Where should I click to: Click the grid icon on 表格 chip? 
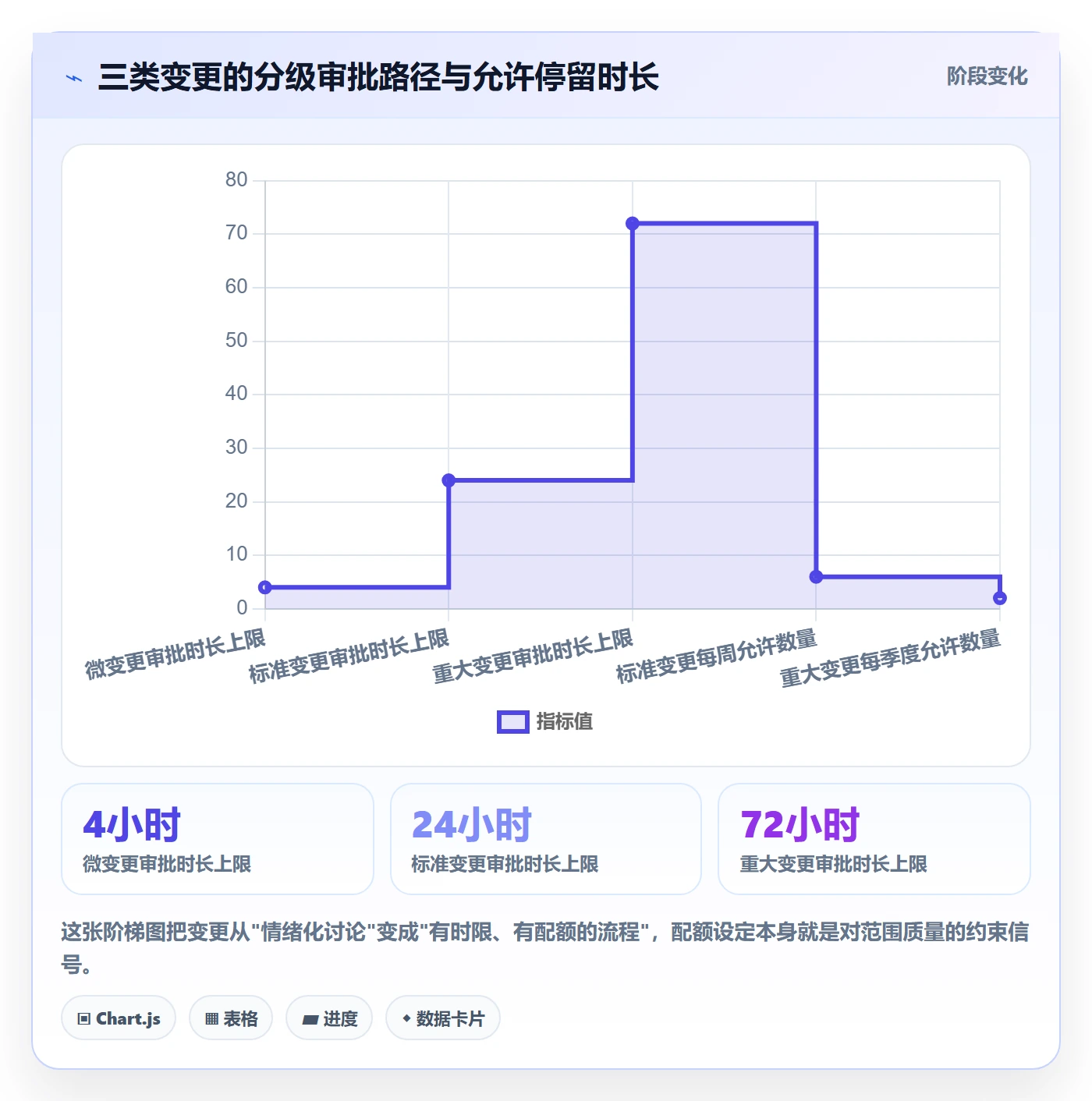[211, 1018]
